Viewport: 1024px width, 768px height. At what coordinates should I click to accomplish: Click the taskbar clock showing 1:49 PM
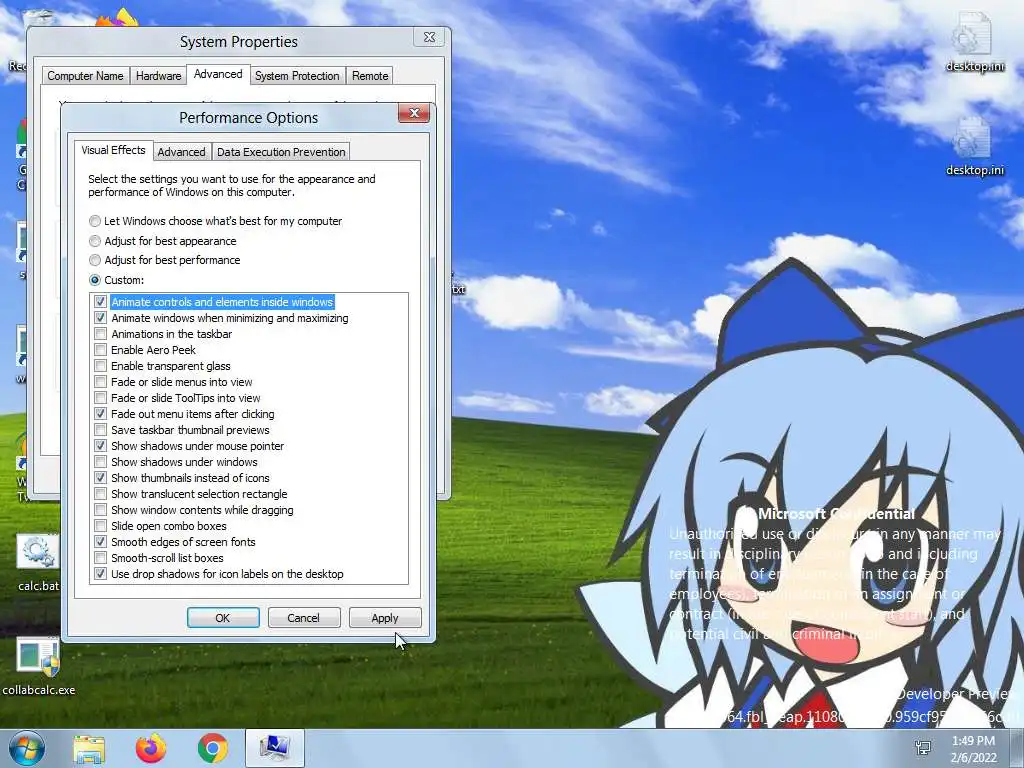(973, 749)
